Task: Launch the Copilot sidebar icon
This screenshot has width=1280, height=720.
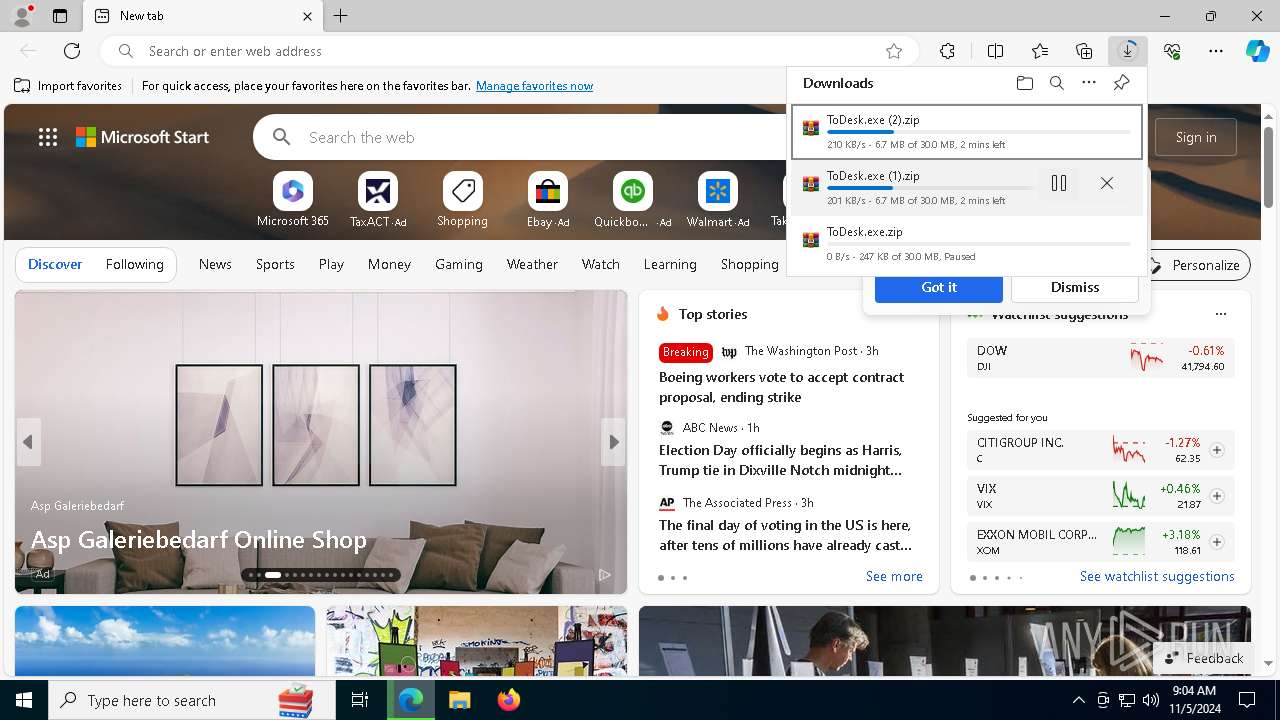Action: pos(1257,51)
